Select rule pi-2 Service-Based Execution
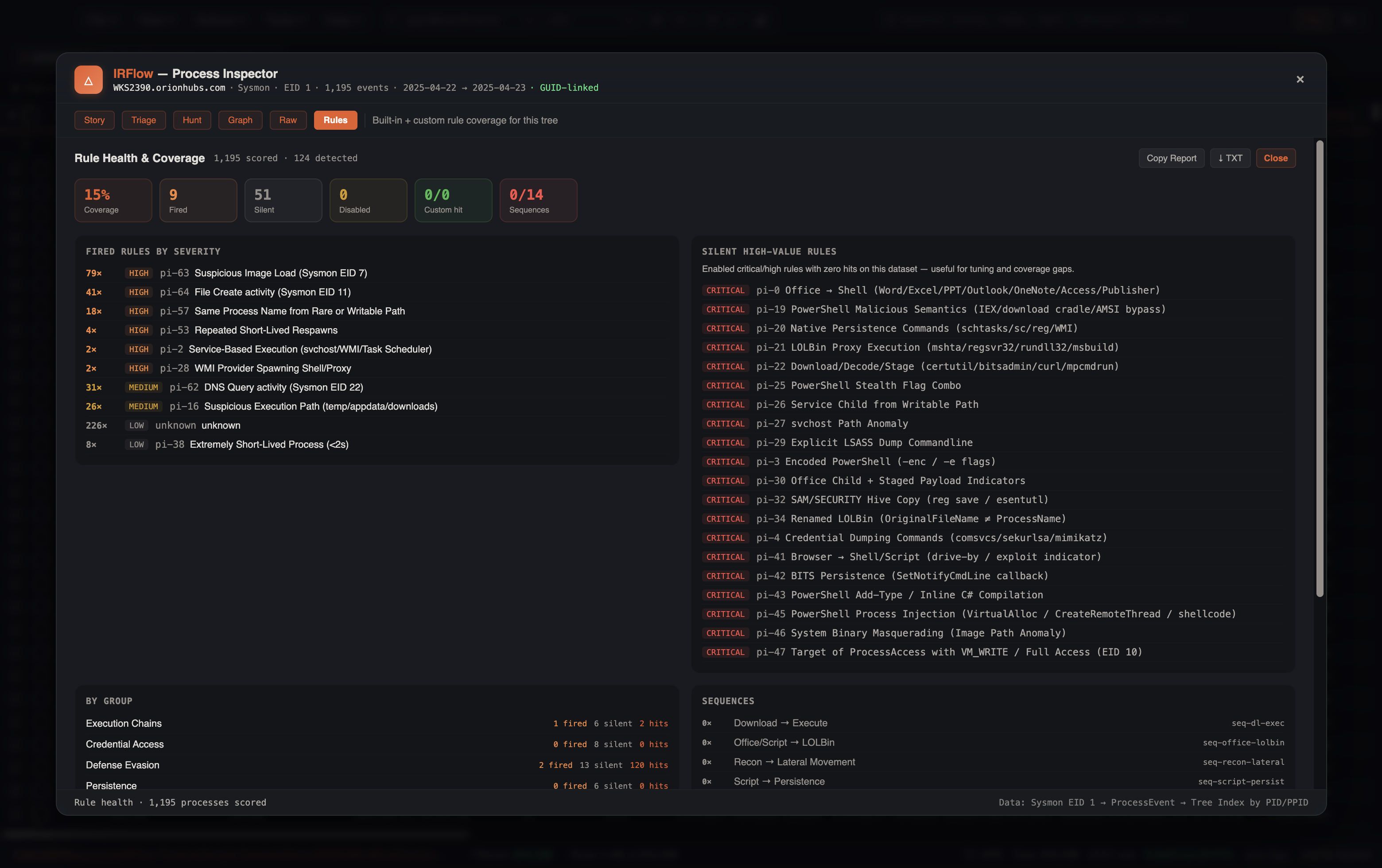Image resolution: width=1382 pixels, height=868 pixels. (x=377, y=349)
